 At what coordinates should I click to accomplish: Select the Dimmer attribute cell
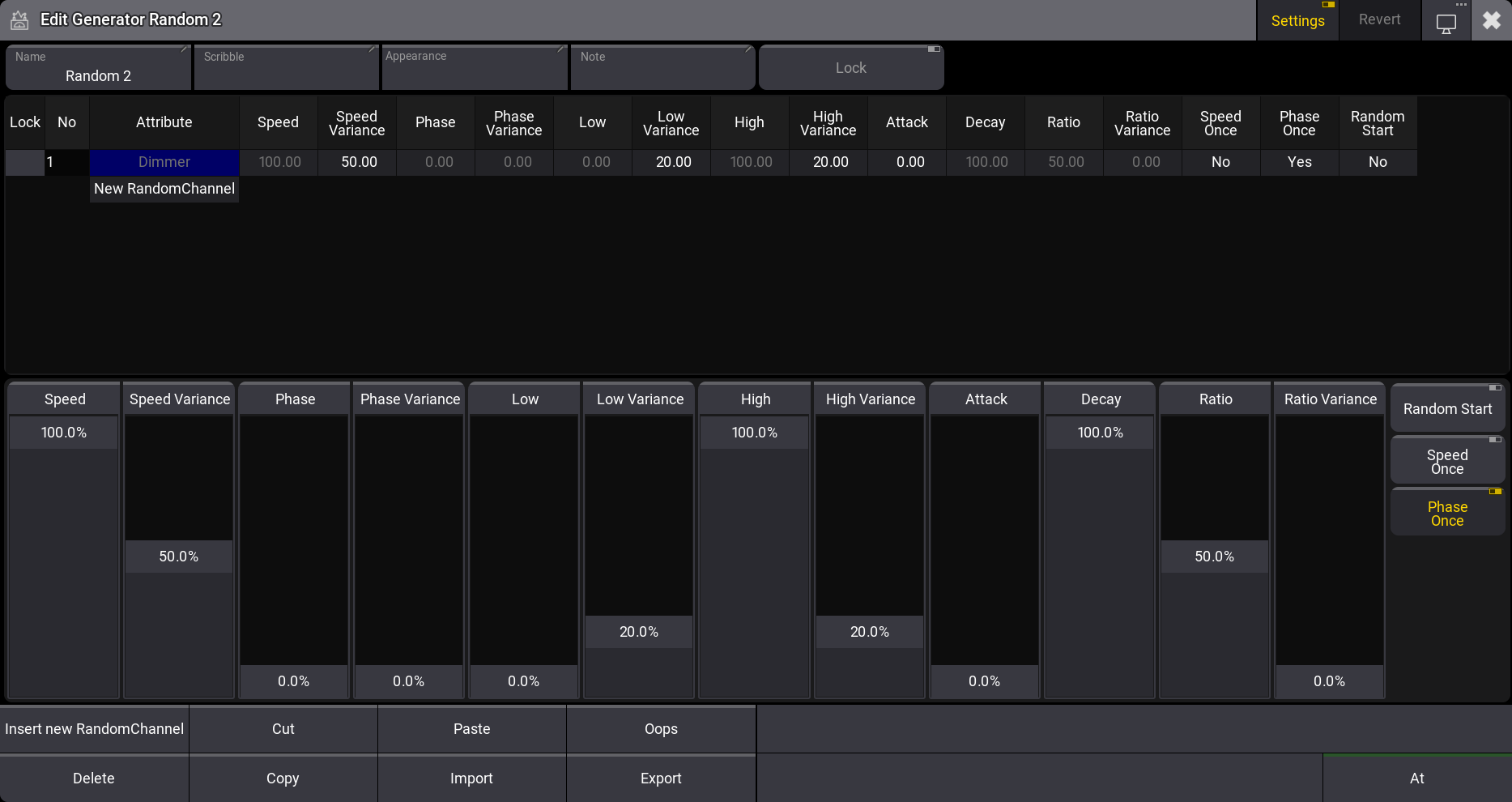click(164, 162)
